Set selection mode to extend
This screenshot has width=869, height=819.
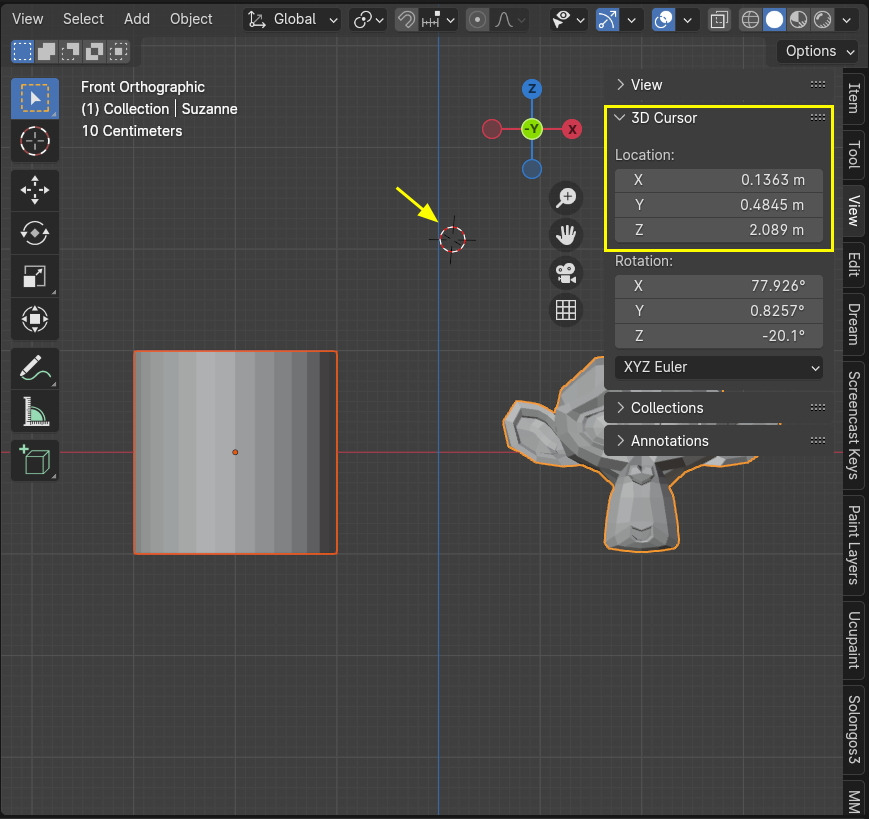coord(47,52)
